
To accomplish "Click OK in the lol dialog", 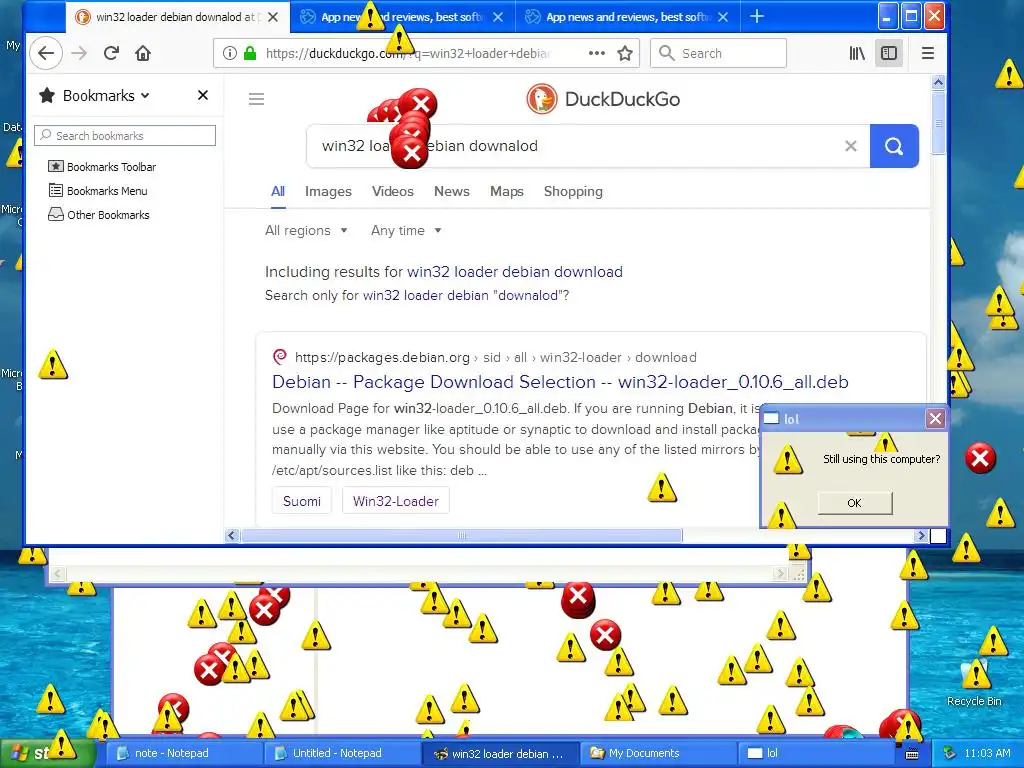I will click(x=854, y=503).
